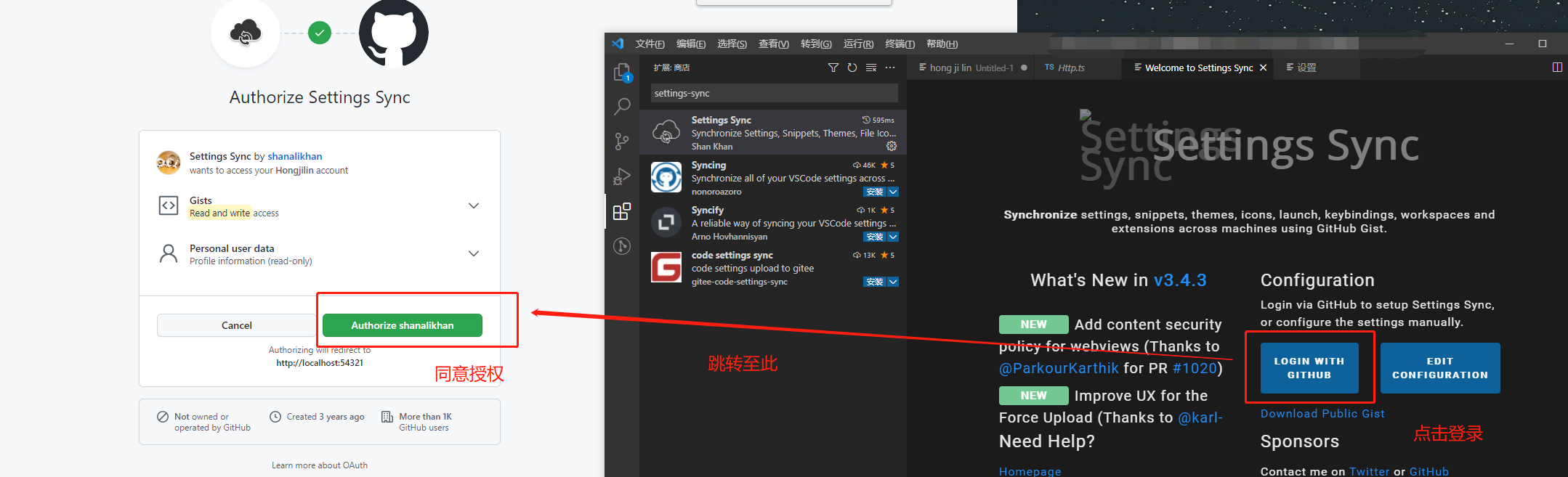Select the Extensions view icon
The image size is (1568, 477).
click(x=622, y=211)
